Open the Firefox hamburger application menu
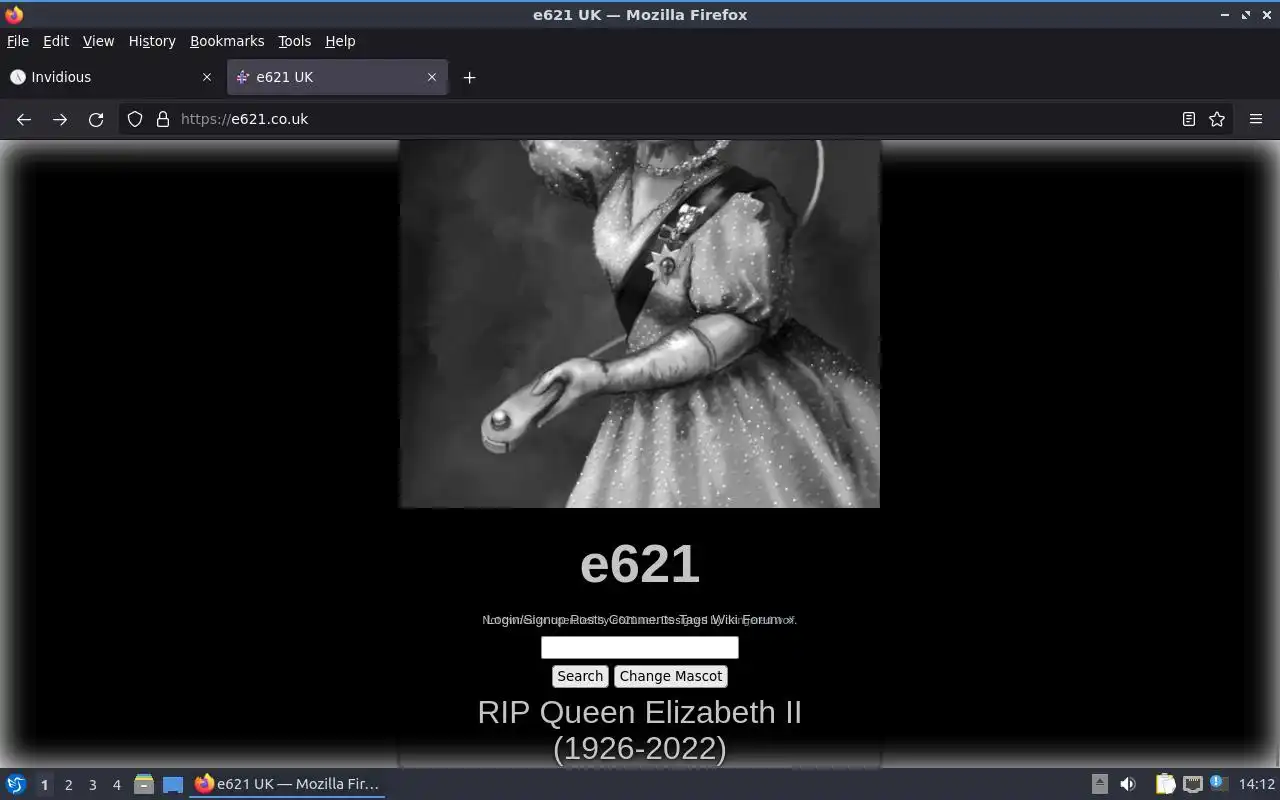Screen dimensions: 1280x800 pos(1256,119)
